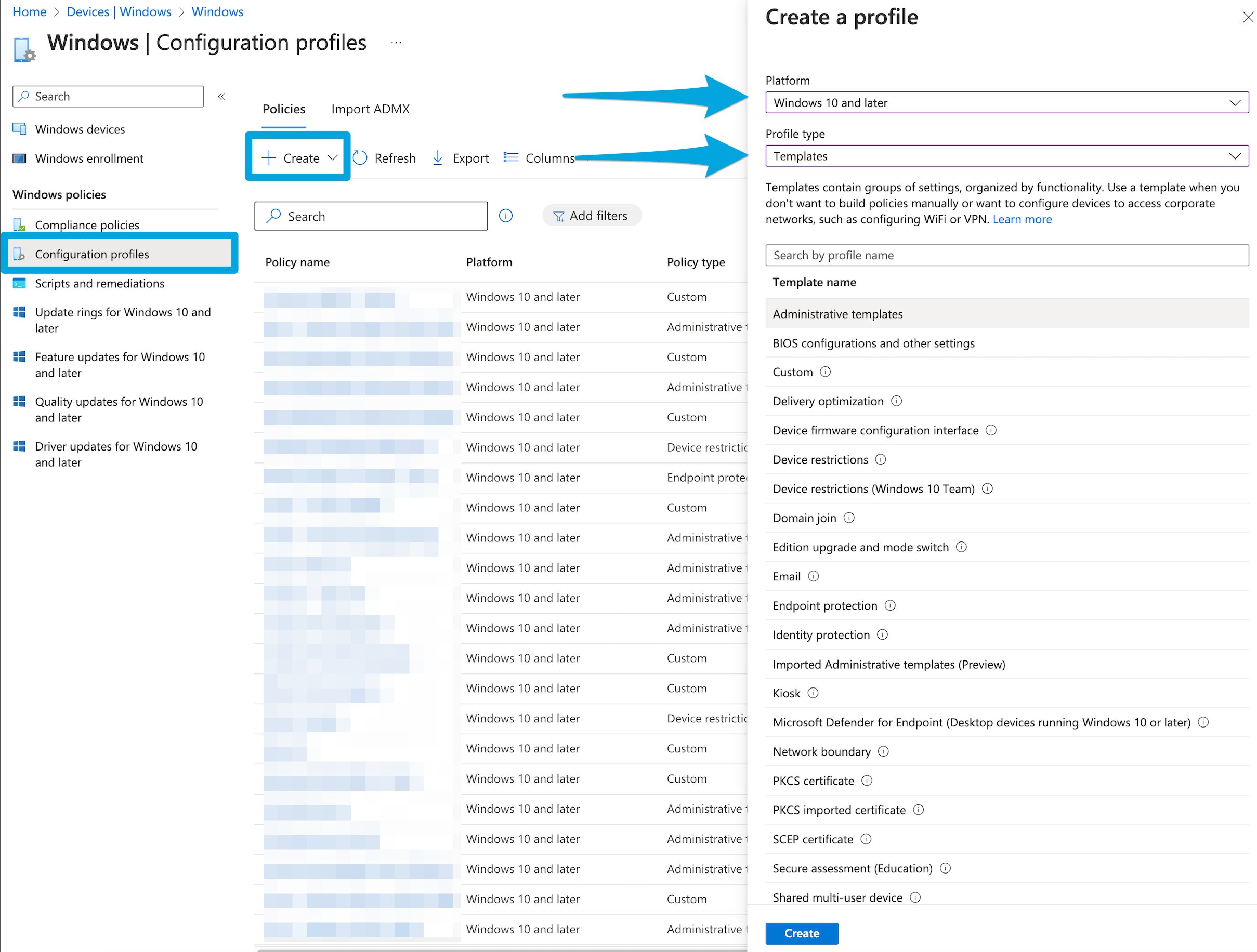
Task: Click info icon next to Endpoint protection
Action: 891,605
